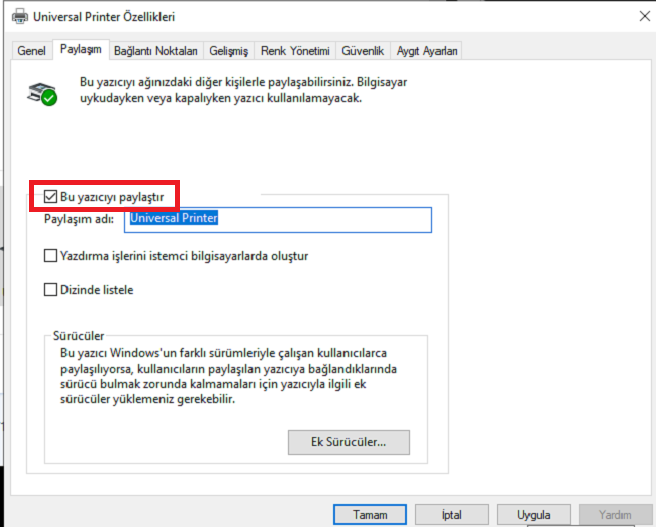Go to the Gelişmiş tab

pyautogui.click(x=228, y=51)
